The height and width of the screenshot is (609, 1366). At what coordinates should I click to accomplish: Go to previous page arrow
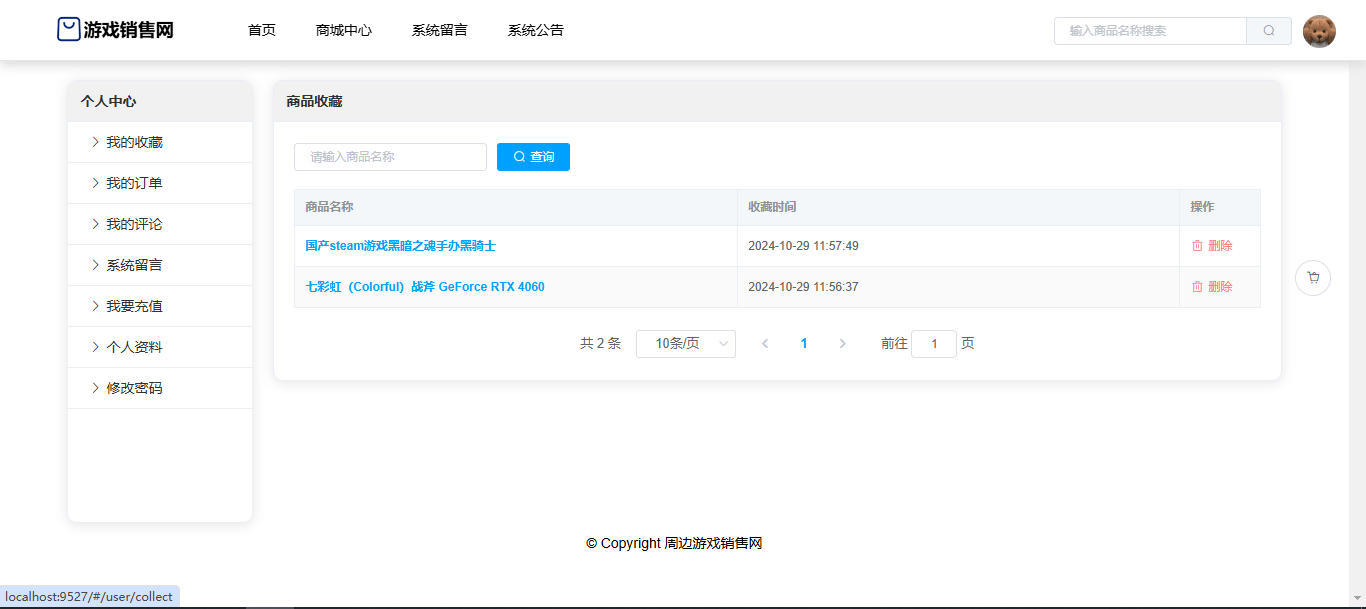pyautogui.click(x=765, y=344)
